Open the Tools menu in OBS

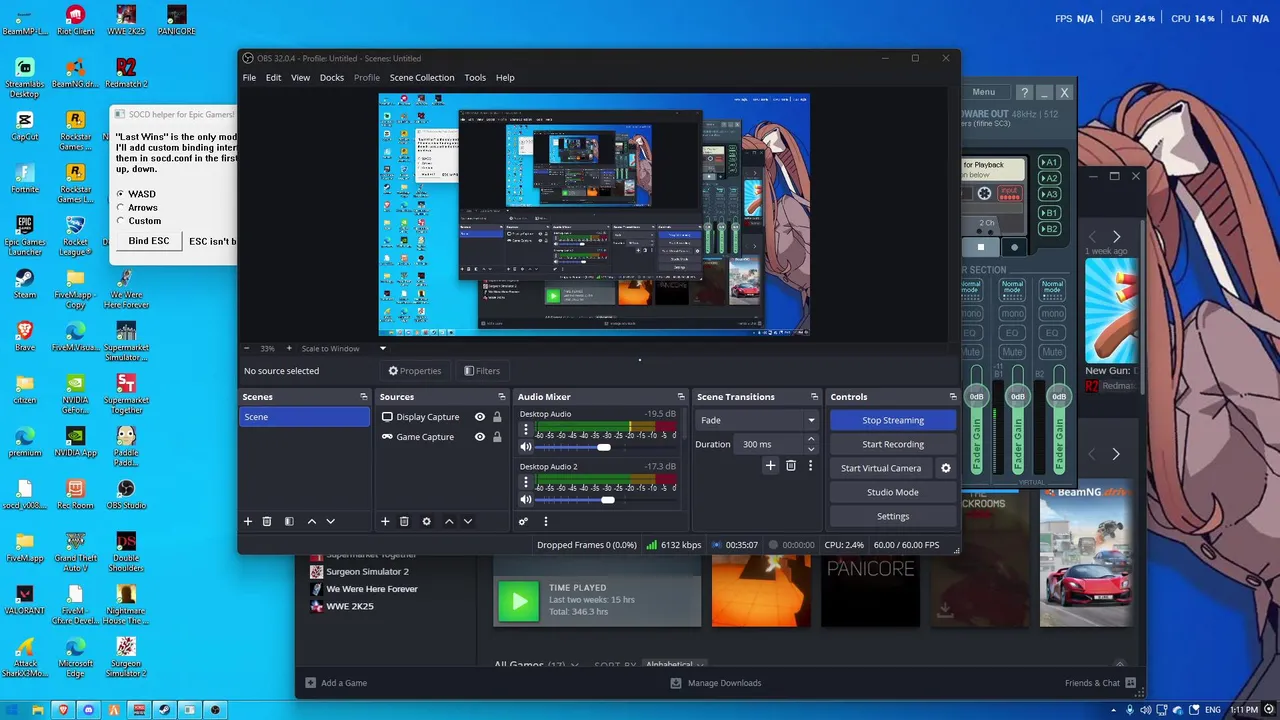pos(475,77)
